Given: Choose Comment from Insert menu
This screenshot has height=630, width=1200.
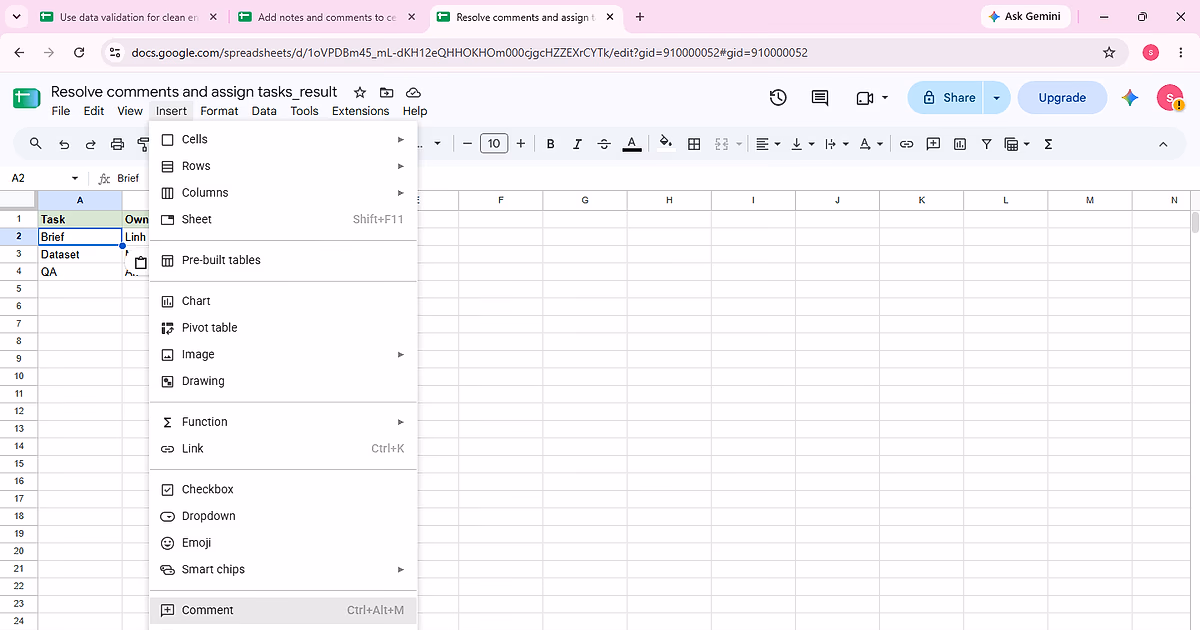Looking at the screenshot, I should coord(283,610).
